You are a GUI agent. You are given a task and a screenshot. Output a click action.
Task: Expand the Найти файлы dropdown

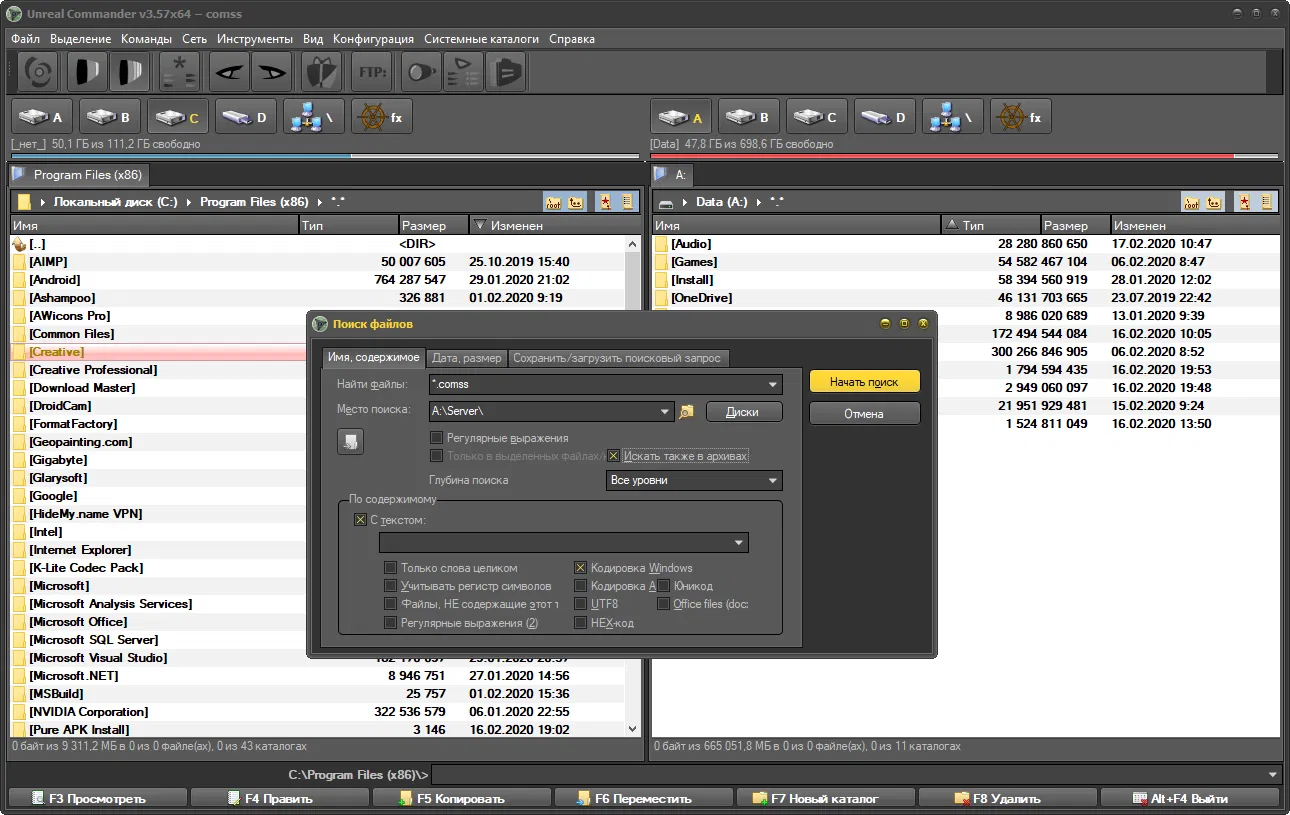[x=773, y=384]
